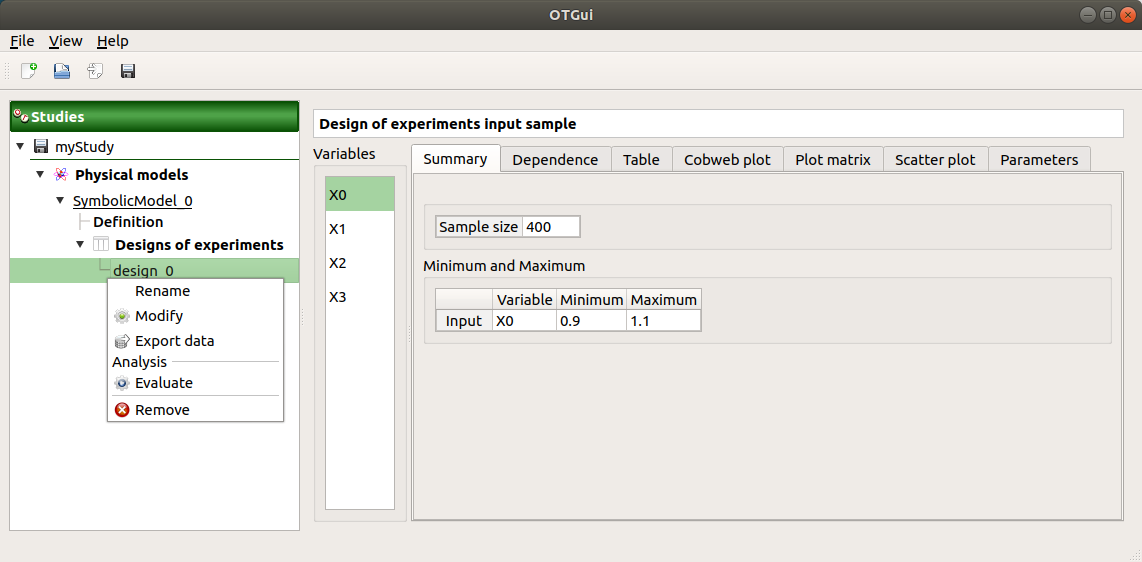Collapse the Physical models node arrow
1142x562 pixels.
tap(40, 175)
